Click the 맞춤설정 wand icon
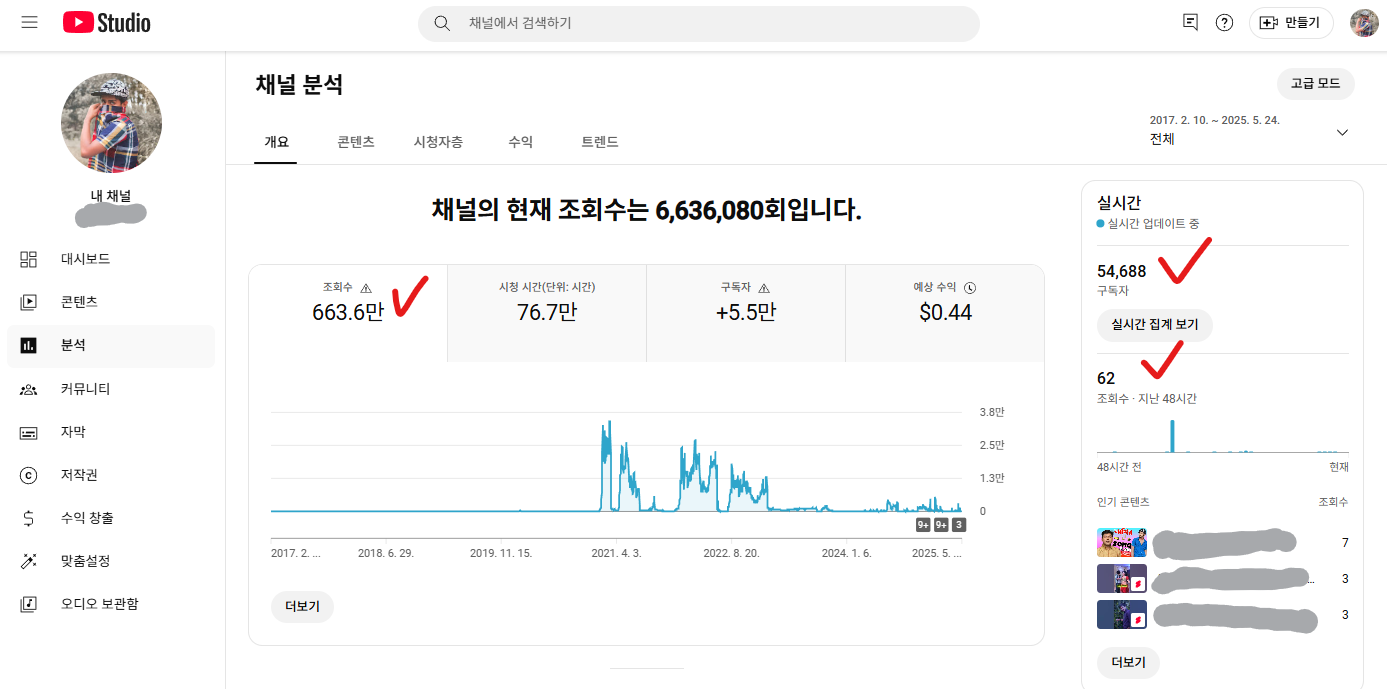This screenshot has height=689, width=1387. [x=28, y=561]
